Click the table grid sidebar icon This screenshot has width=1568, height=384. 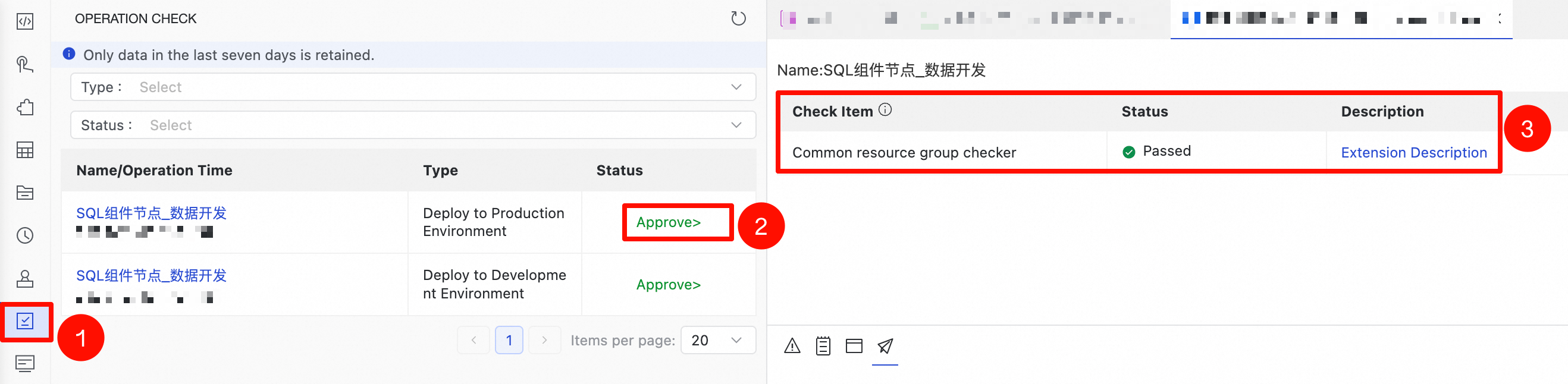(x=25, y=150)
